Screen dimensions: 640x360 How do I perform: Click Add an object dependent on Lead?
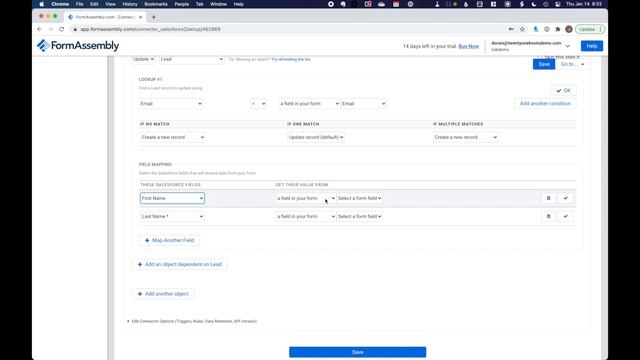[x=179, y=264]
